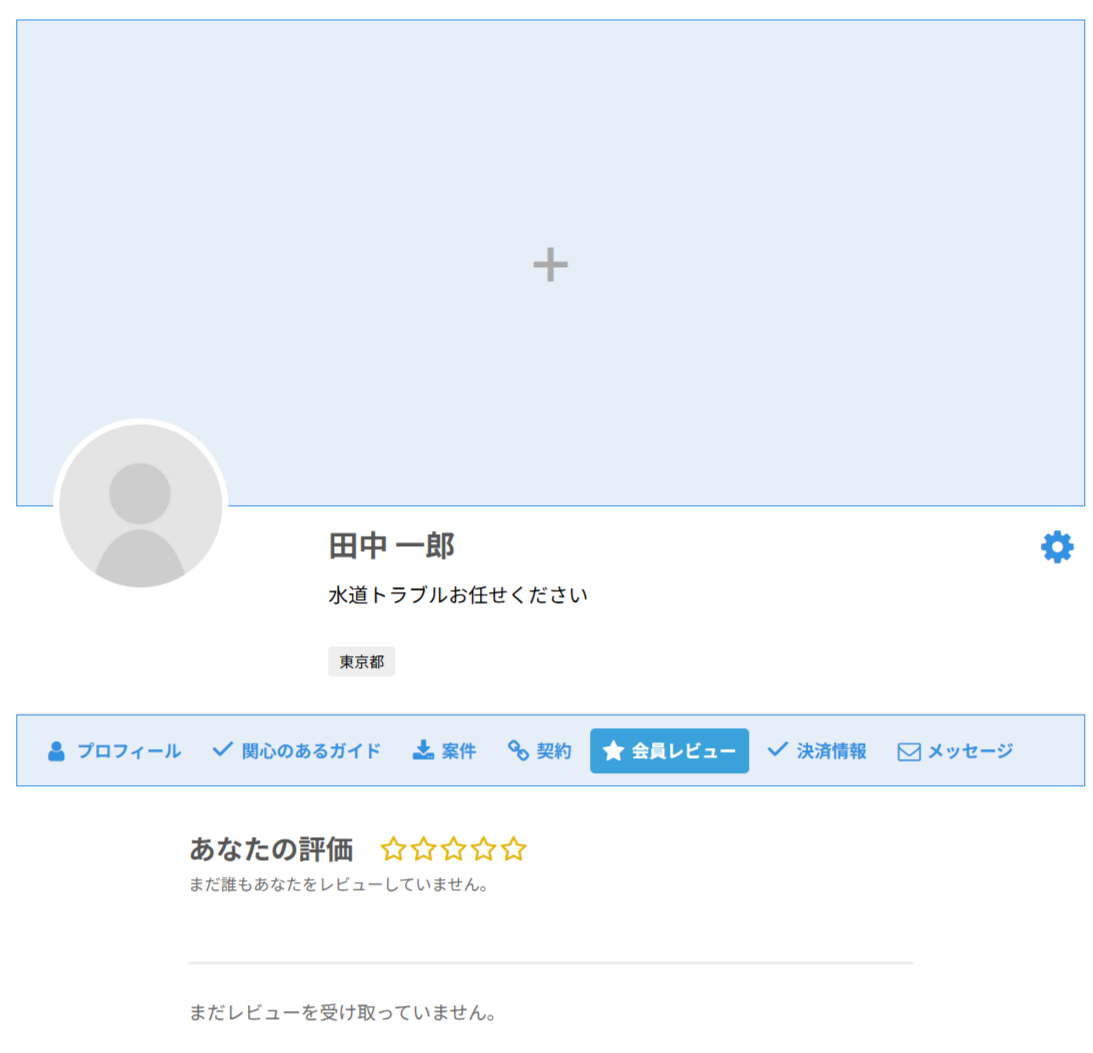Viewport: 1093px width, 1053px height.
Task: Click the person icon beside プロフィール
Action: click(56, 751)
